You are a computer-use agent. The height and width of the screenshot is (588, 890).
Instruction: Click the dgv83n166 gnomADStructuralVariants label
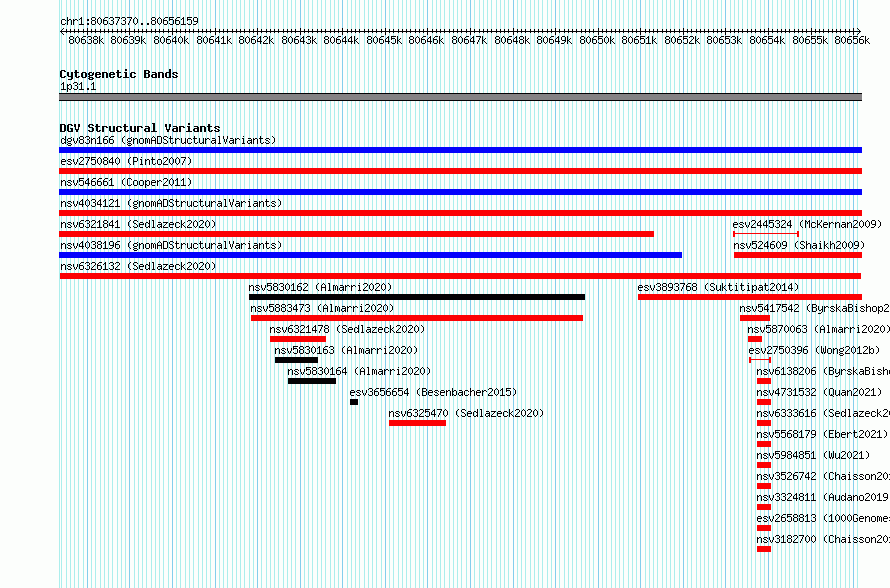[x=168, y=140]
